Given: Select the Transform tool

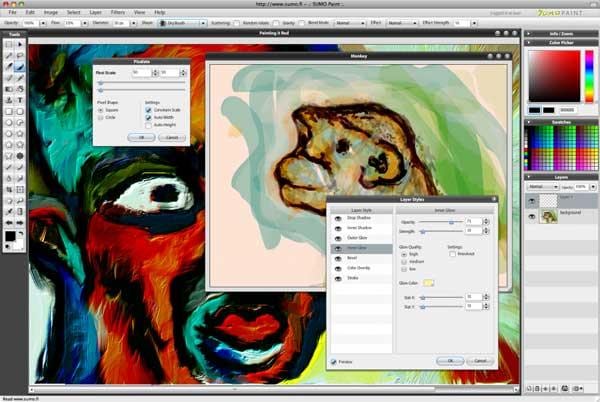Looking at the screenshot, I should [20, 189].
